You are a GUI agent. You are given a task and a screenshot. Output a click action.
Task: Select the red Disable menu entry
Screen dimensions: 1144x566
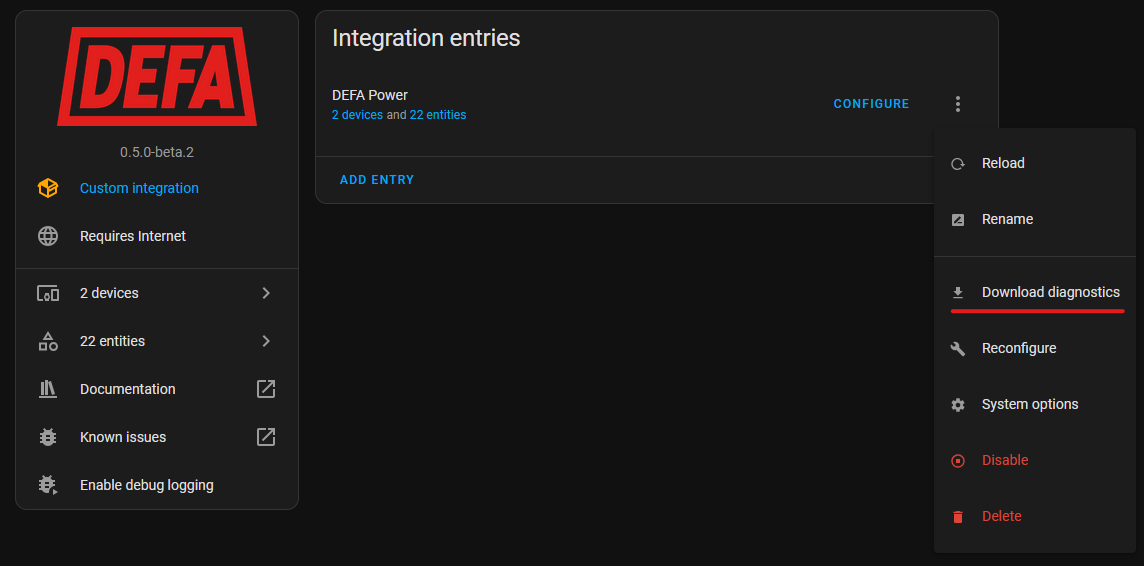[x=1004, y=460]
